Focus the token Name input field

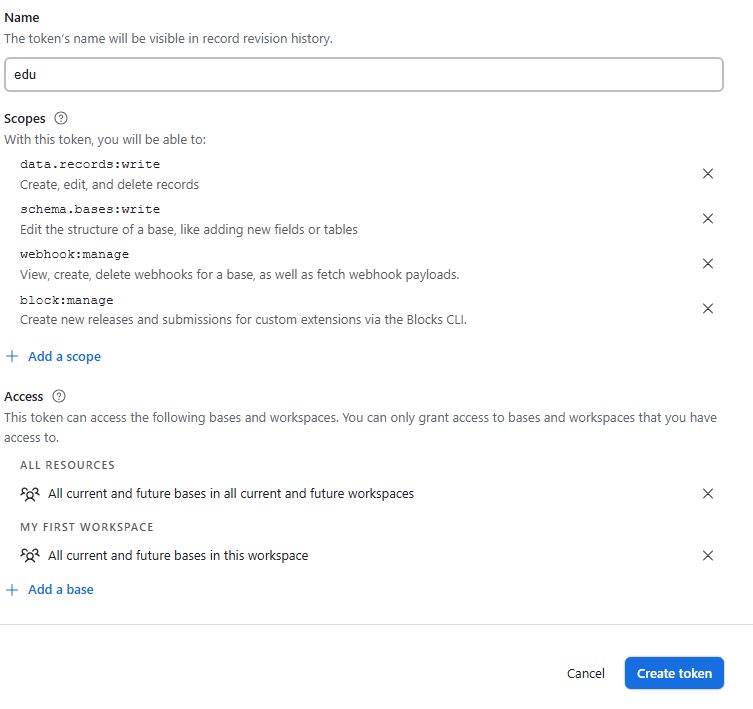point(364,74)
